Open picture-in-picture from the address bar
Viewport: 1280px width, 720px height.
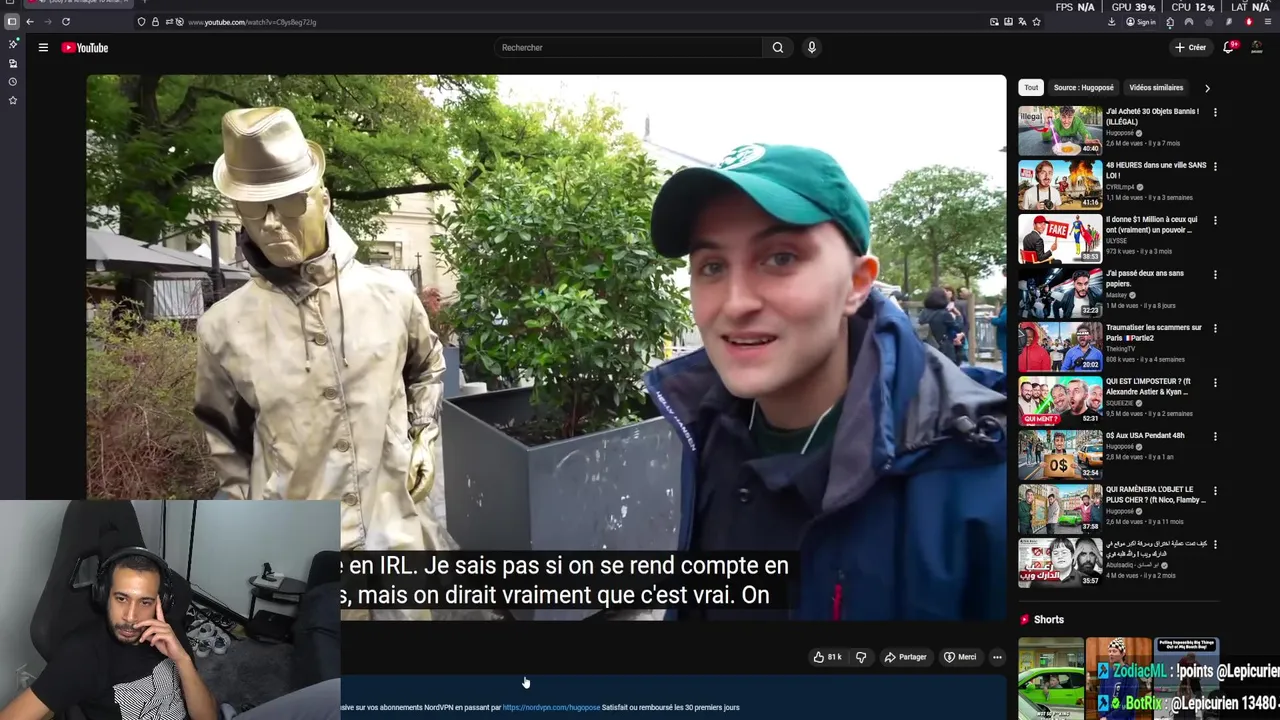[994, 21]
